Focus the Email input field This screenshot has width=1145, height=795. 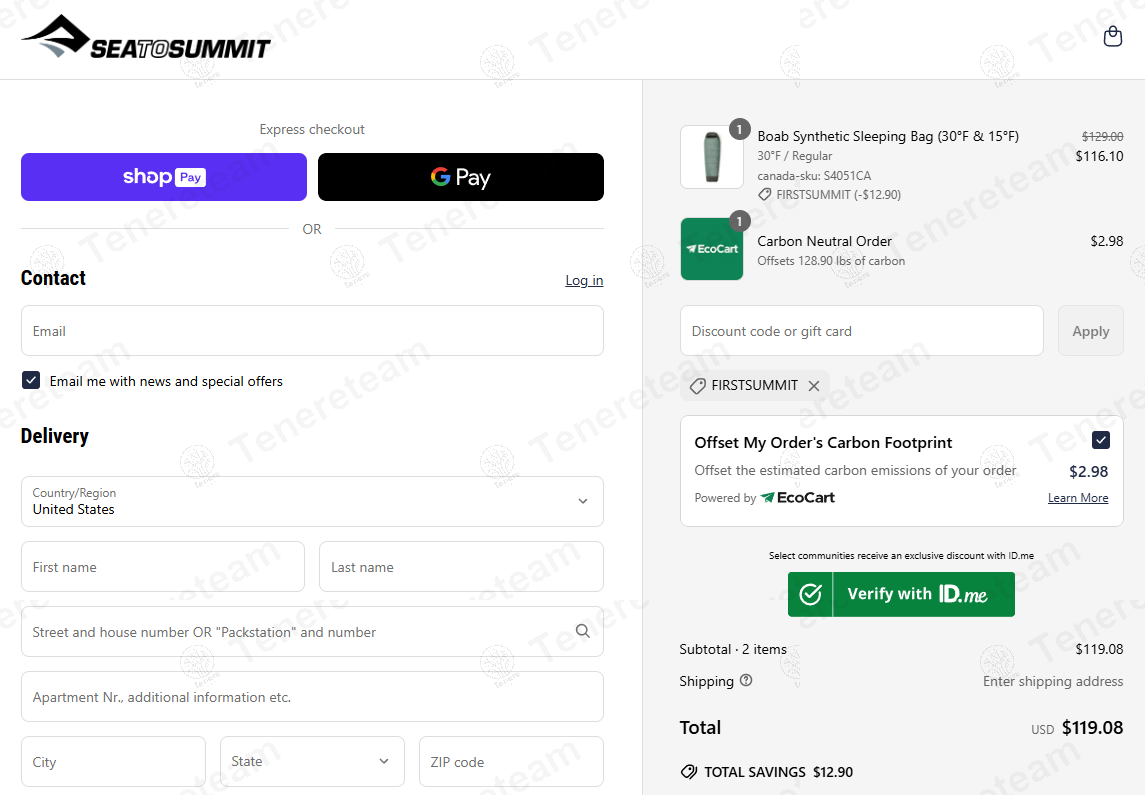pos(312,331)
